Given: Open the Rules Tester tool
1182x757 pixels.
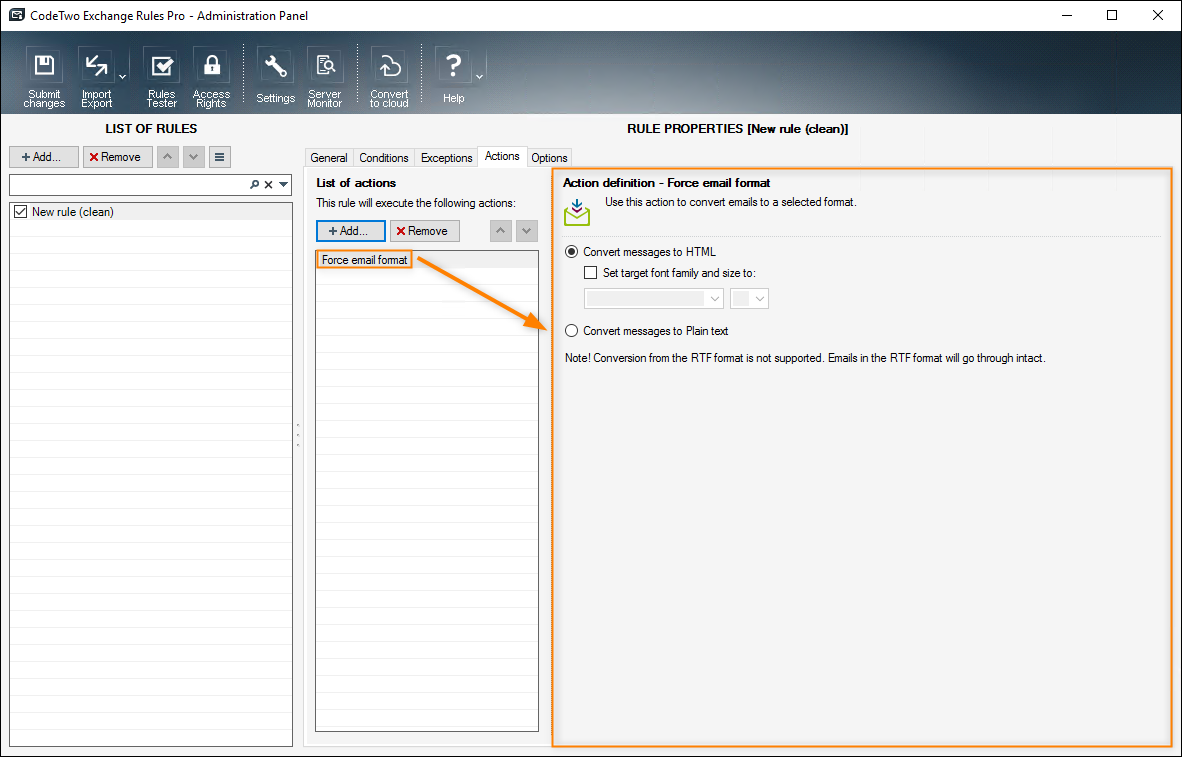Looking at the screenshot, I should coord(161,77).
